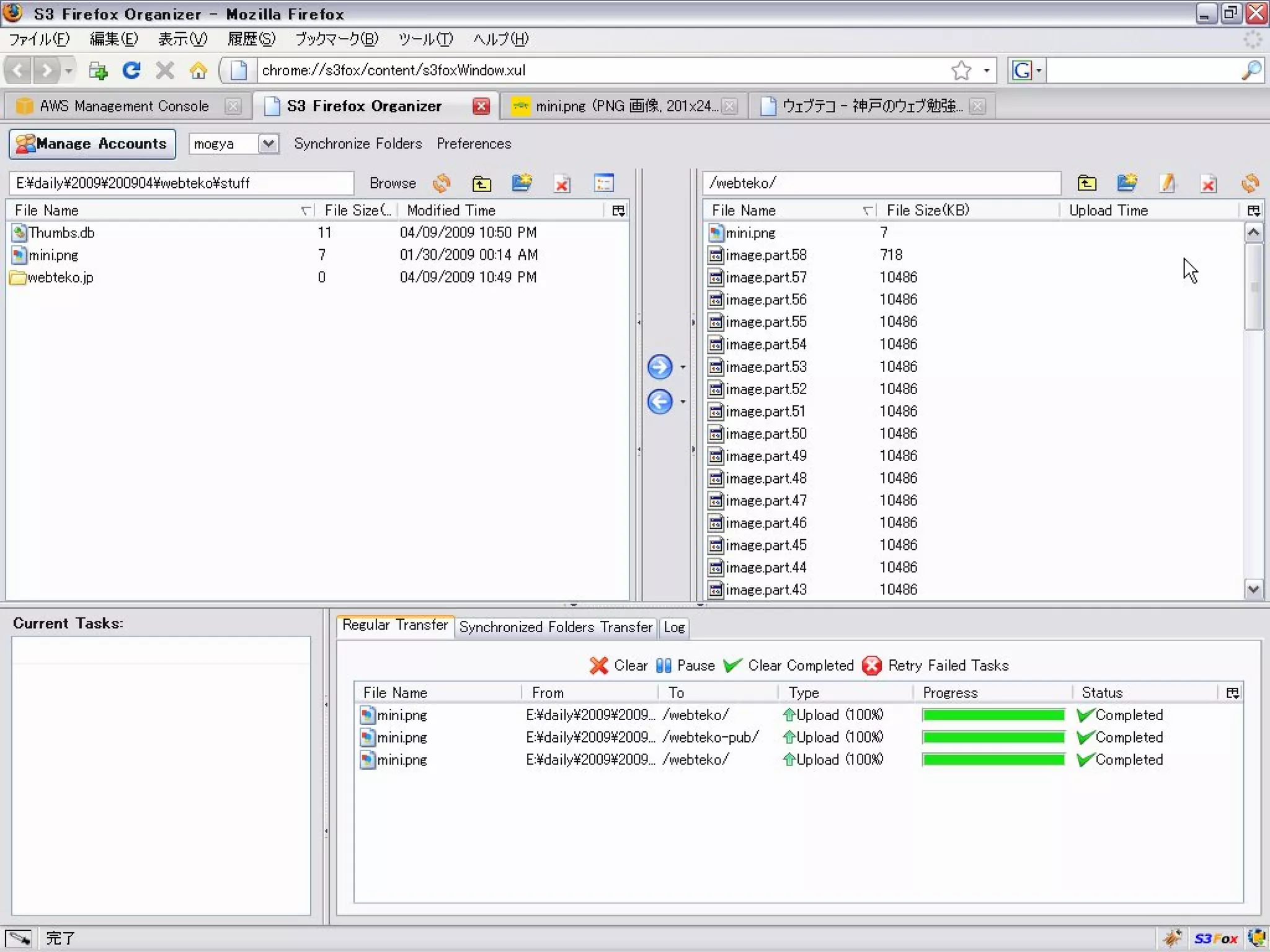
Task: Sort S3 files by Upload Time header
Action: coord(1148,211)
